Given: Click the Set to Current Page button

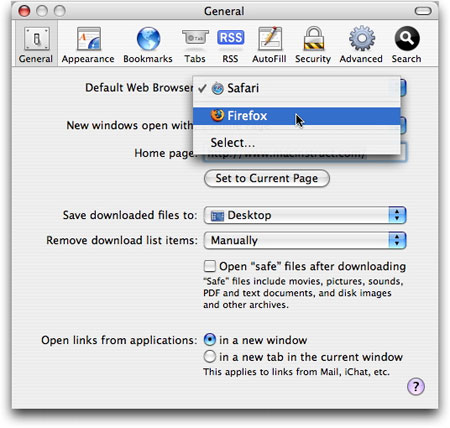Looking at the screenshot, I should (x=267, y=178).
